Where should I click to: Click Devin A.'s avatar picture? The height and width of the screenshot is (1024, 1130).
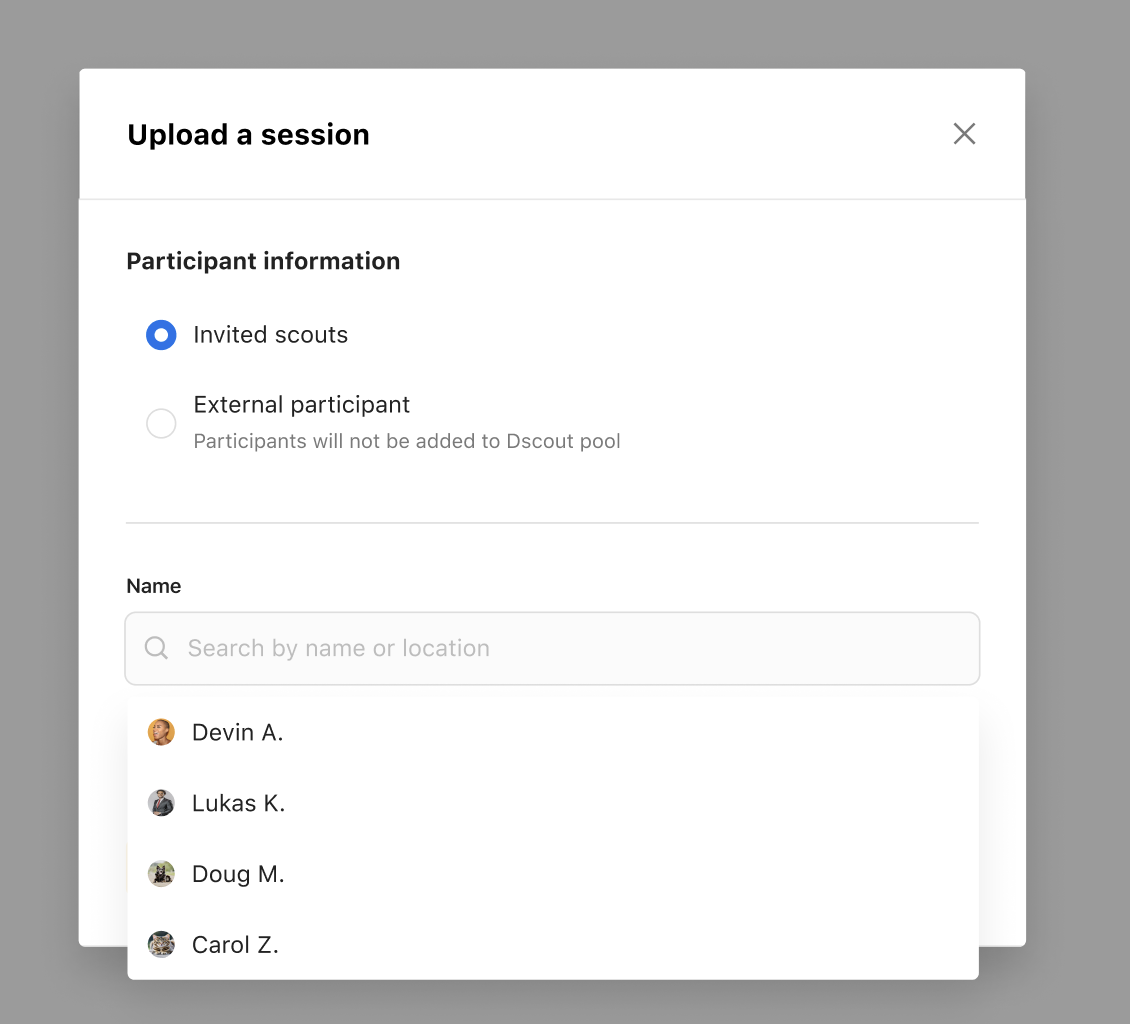point(161,732)
